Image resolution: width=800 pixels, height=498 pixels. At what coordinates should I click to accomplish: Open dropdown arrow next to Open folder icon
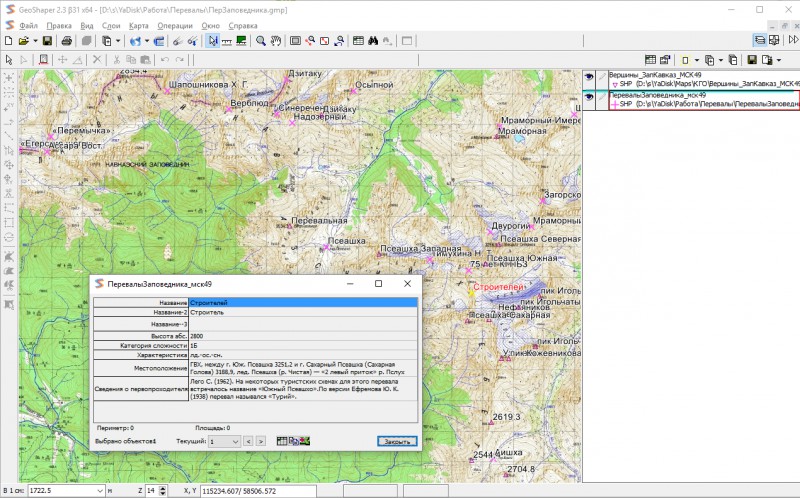pos(33,41)
